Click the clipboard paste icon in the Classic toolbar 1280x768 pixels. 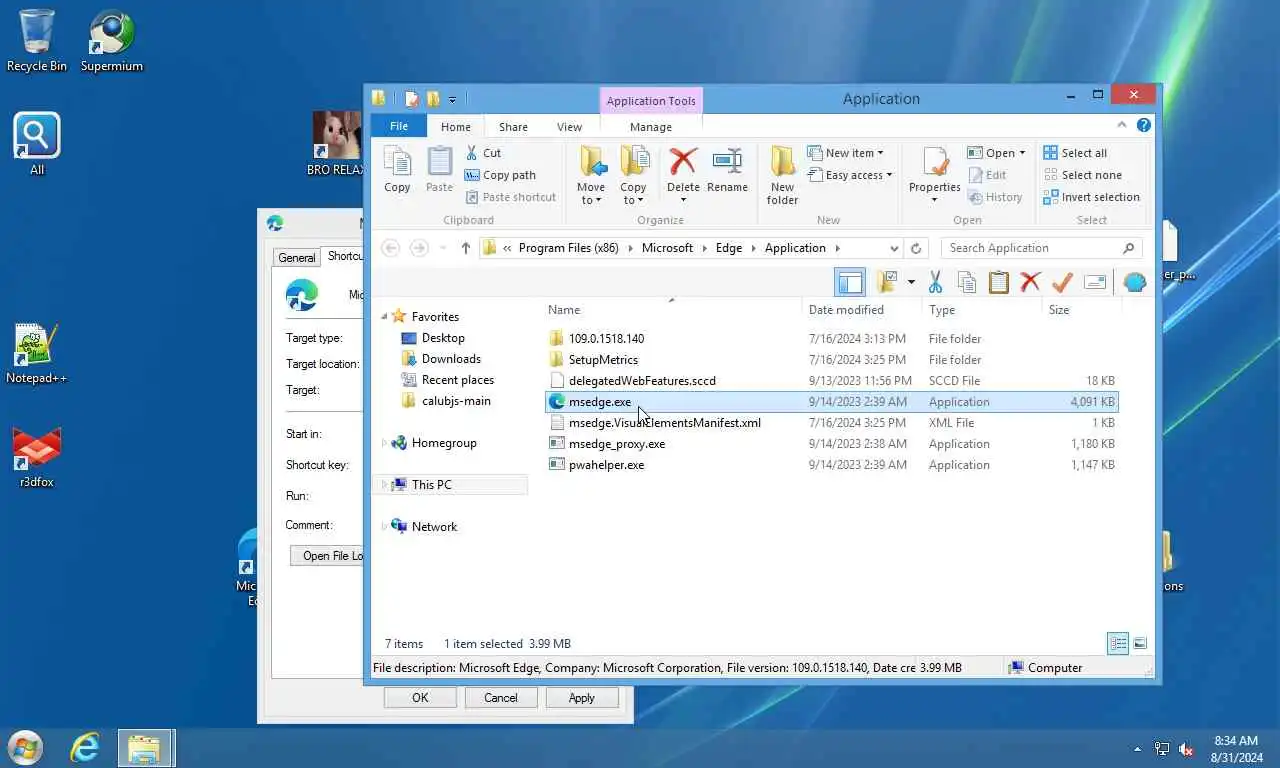pos(998,282)
